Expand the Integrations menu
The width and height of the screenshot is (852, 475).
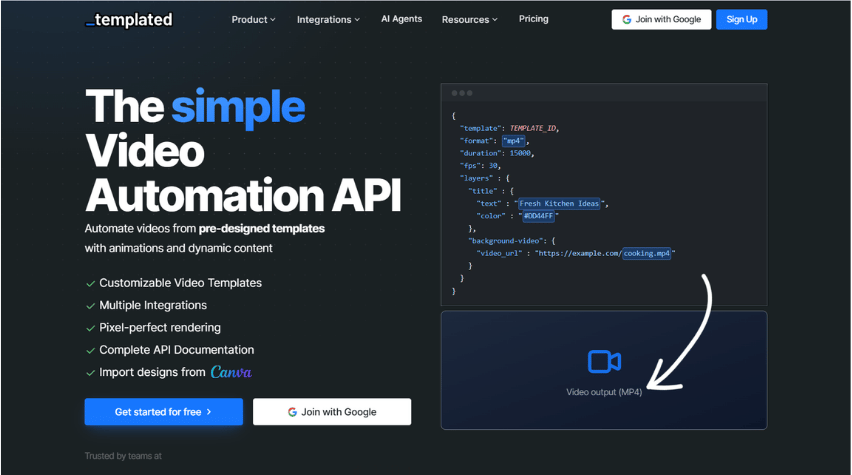click(328, 20)
